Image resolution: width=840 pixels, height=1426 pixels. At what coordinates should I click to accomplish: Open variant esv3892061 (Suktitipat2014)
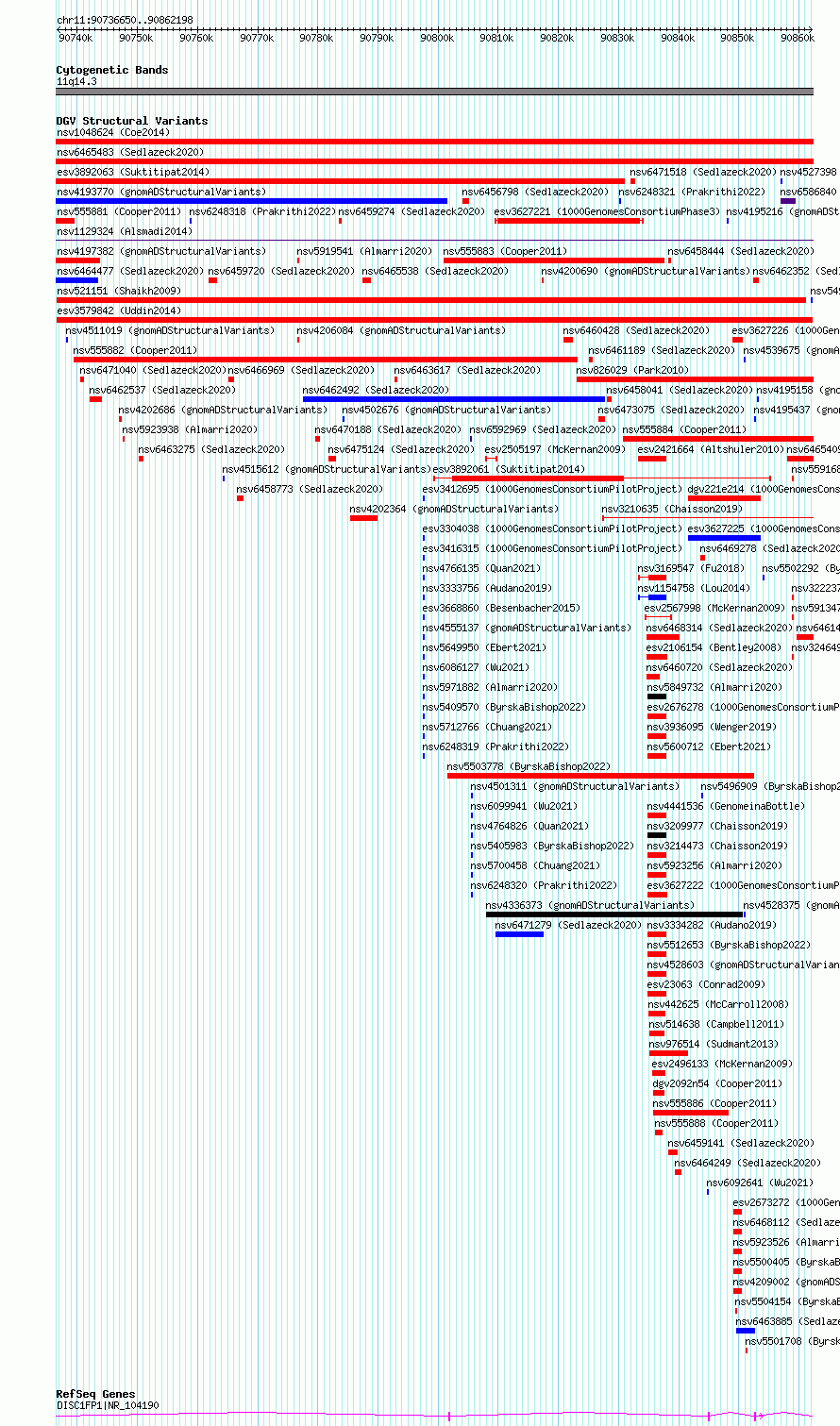click(x=510, y=469)
